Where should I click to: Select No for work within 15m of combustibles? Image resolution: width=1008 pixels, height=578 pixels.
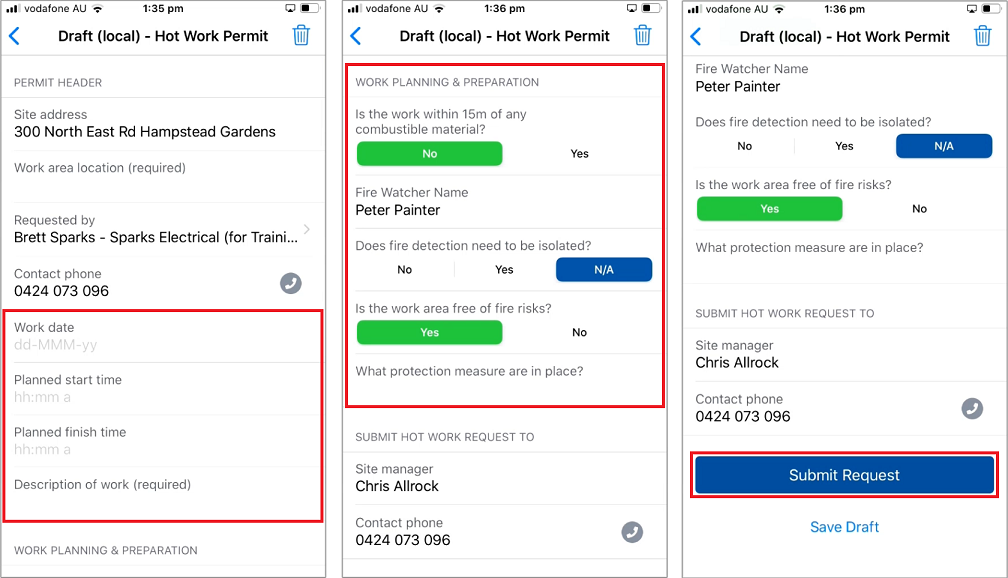430,154
